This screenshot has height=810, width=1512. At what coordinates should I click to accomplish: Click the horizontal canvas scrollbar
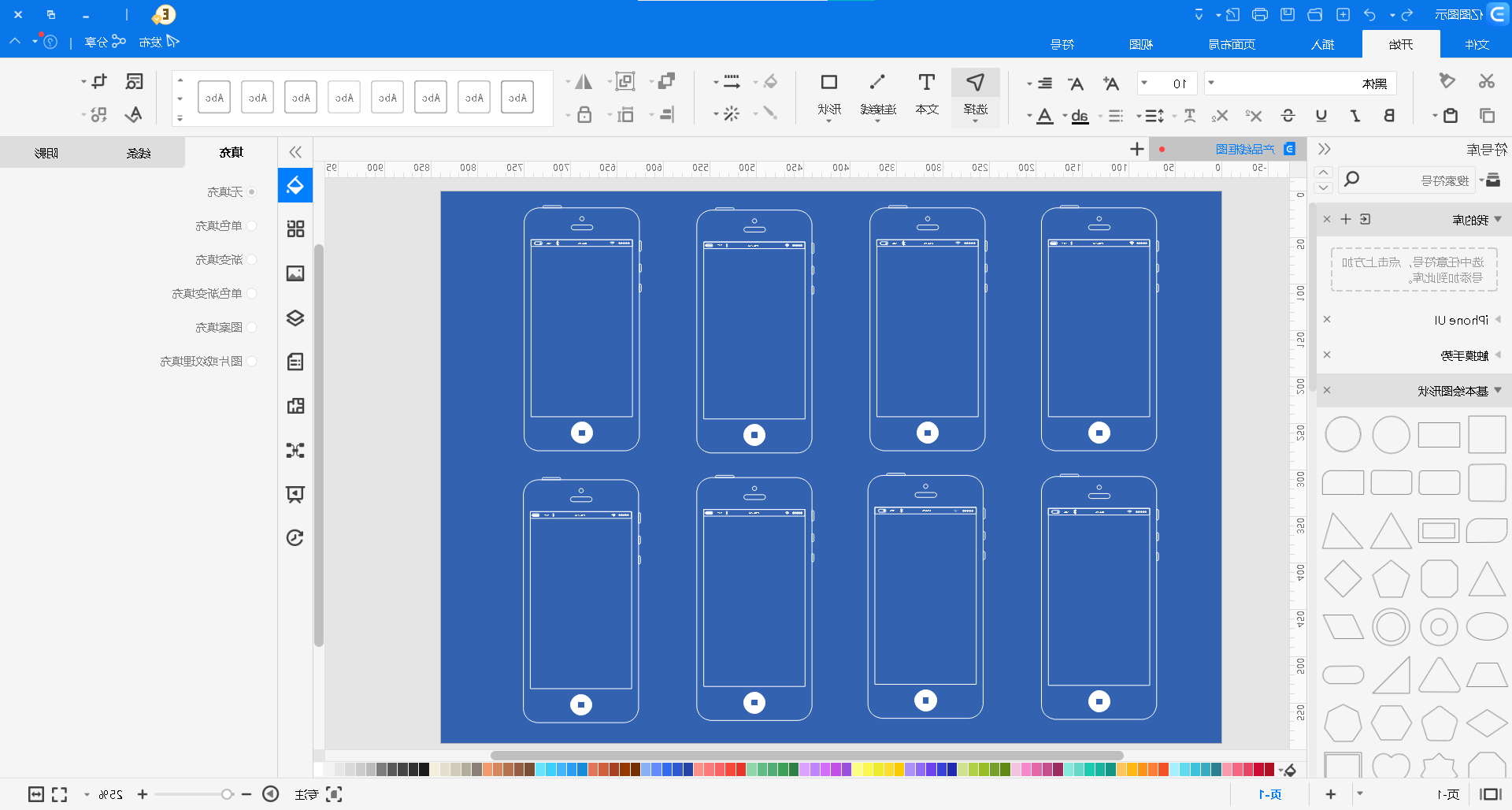[x=806, y=756]
